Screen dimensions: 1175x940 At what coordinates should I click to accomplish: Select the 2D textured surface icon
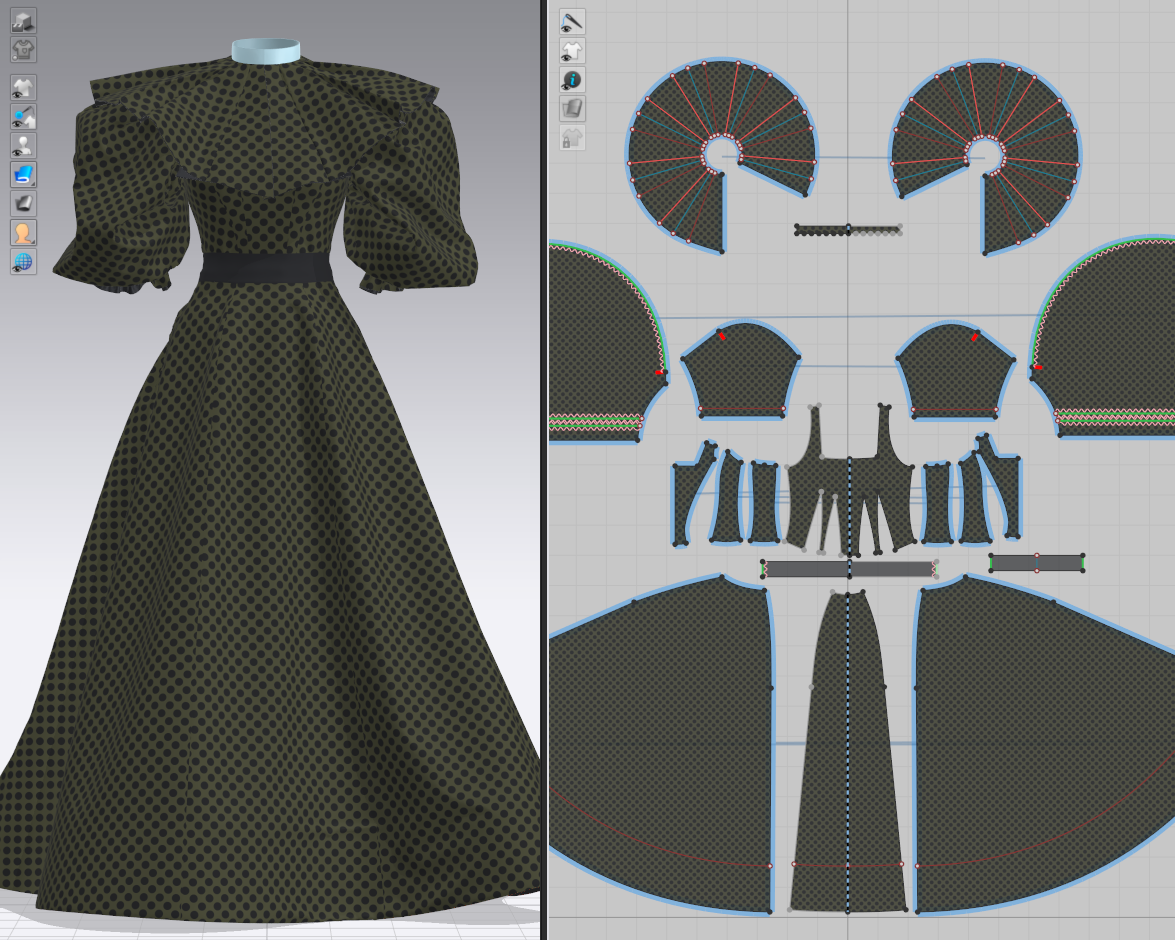[573, 108]
